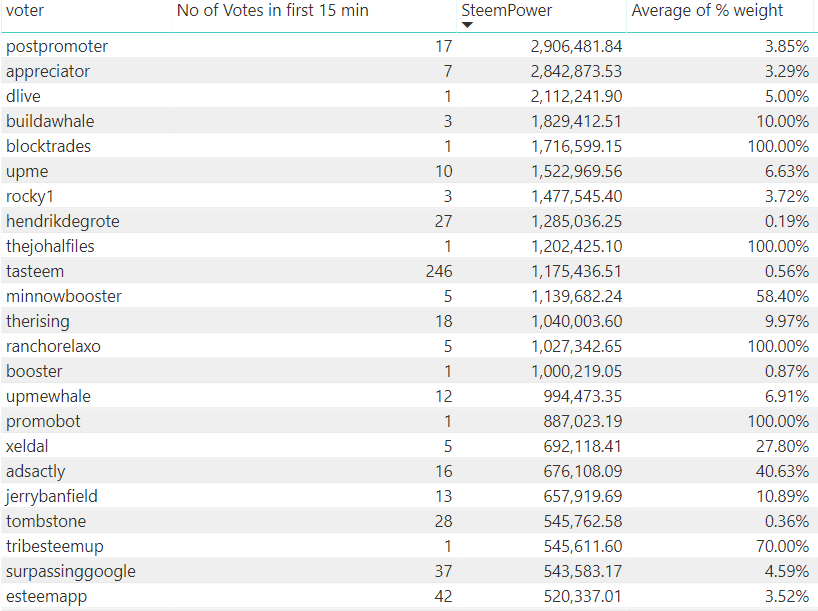Select the adsactly row name
Image resolution: width=818 pixels, height=611 pixels.
35,472
